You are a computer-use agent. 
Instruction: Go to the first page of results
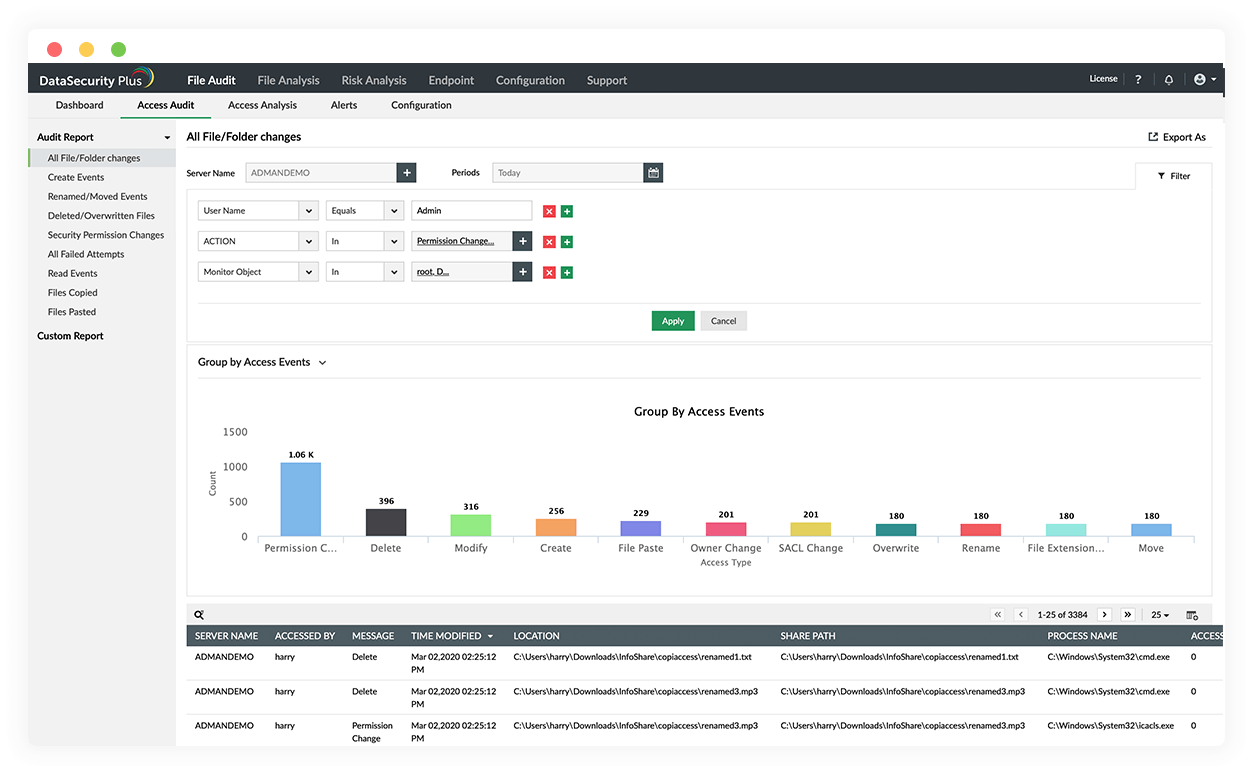pos(998,615)
